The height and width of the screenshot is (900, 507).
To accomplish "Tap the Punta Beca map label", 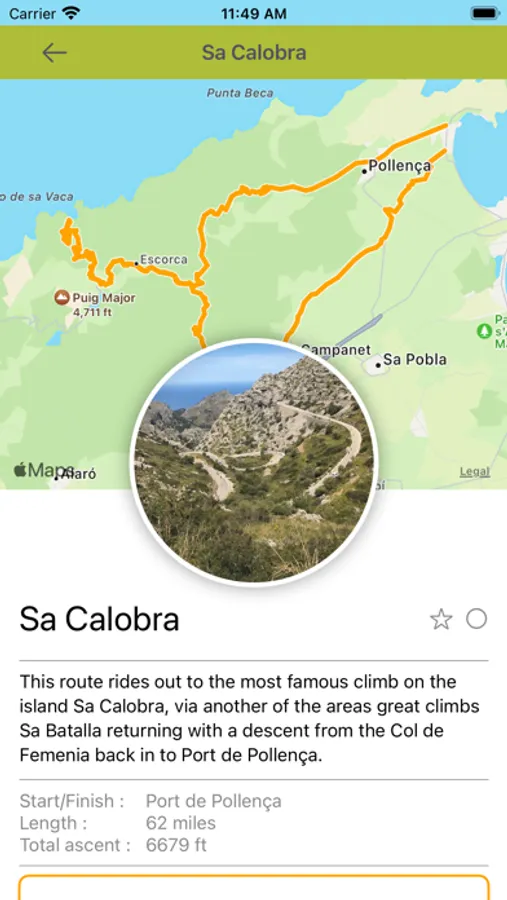I will tap(240, 92).
